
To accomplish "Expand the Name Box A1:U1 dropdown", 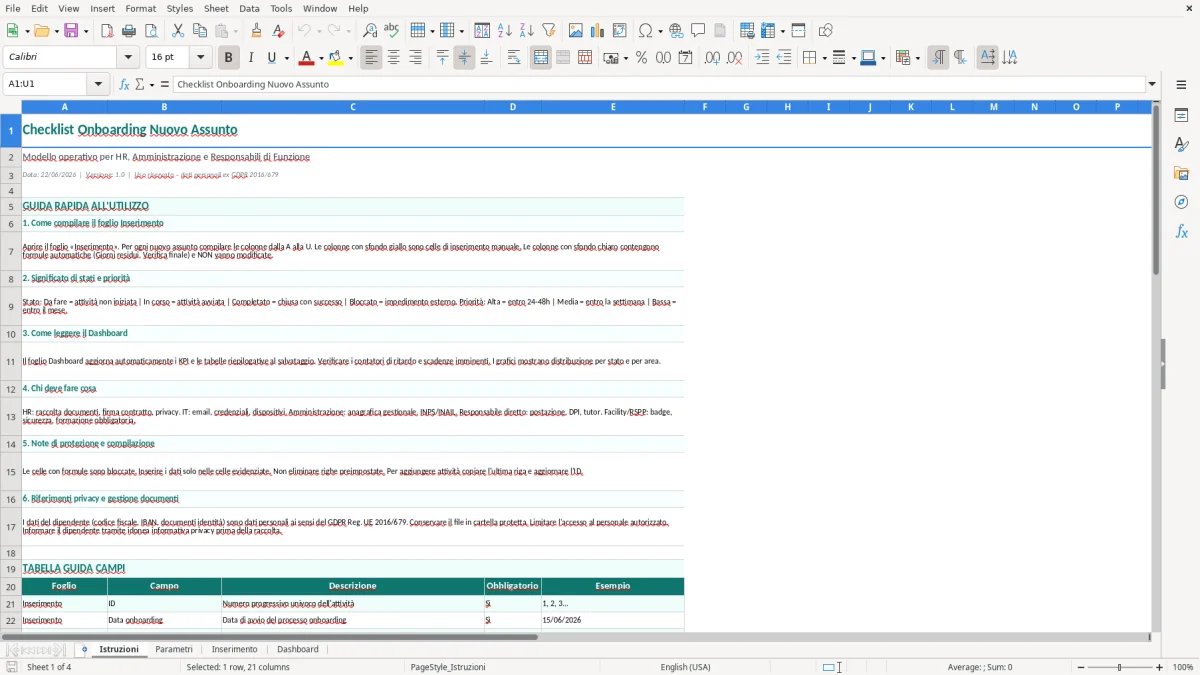I will coord(98,84).
